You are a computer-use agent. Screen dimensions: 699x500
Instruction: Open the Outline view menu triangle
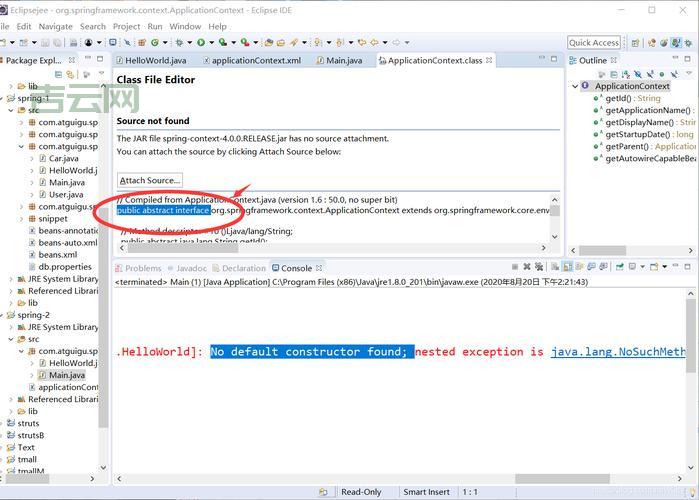click(689, 73)
